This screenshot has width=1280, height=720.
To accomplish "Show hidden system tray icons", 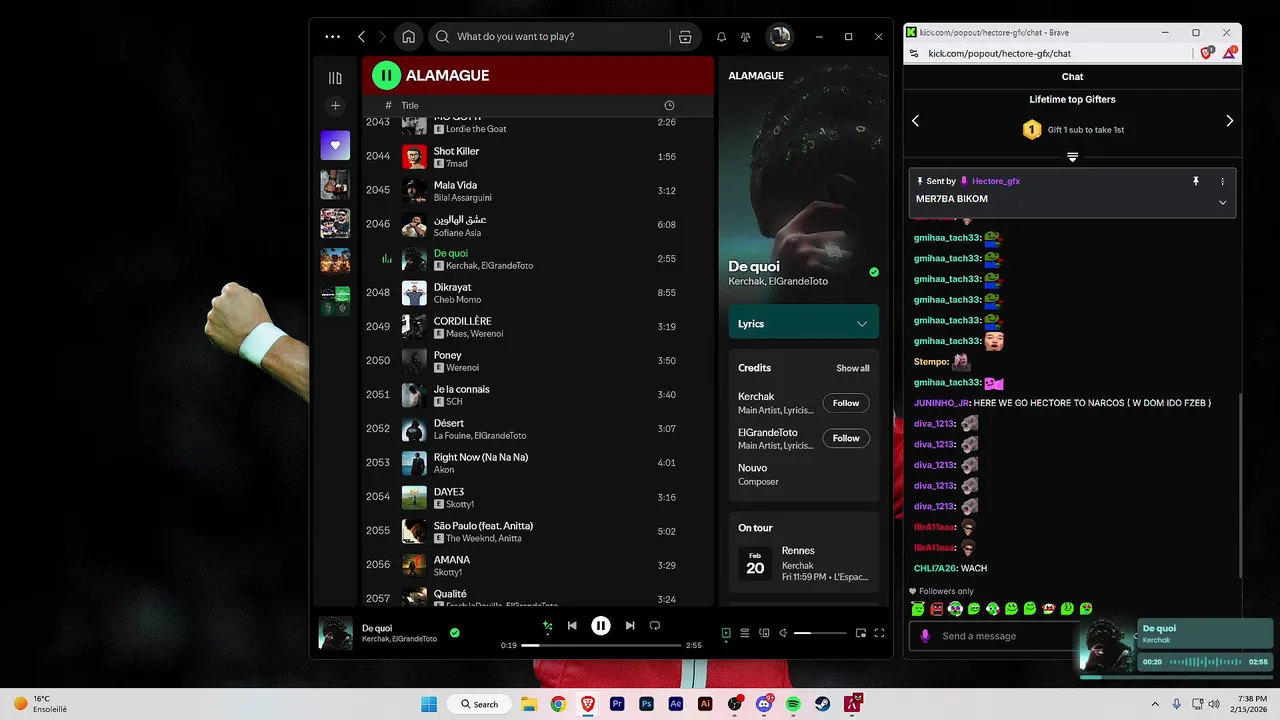I will click(1155, 704).
